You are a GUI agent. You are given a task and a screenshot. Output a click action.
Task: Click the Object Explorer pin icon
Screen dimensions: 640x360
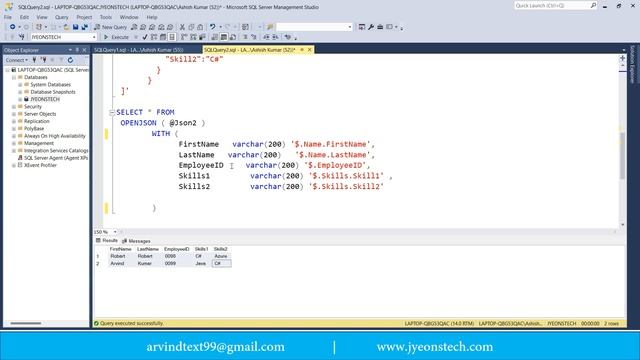77,50
